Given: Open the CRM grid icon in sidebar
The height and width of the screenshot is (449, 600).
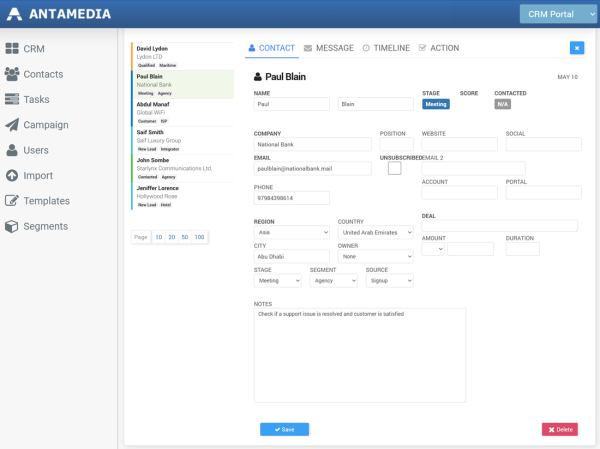Looking at the screenshot, I should click(x=12, y=48).
